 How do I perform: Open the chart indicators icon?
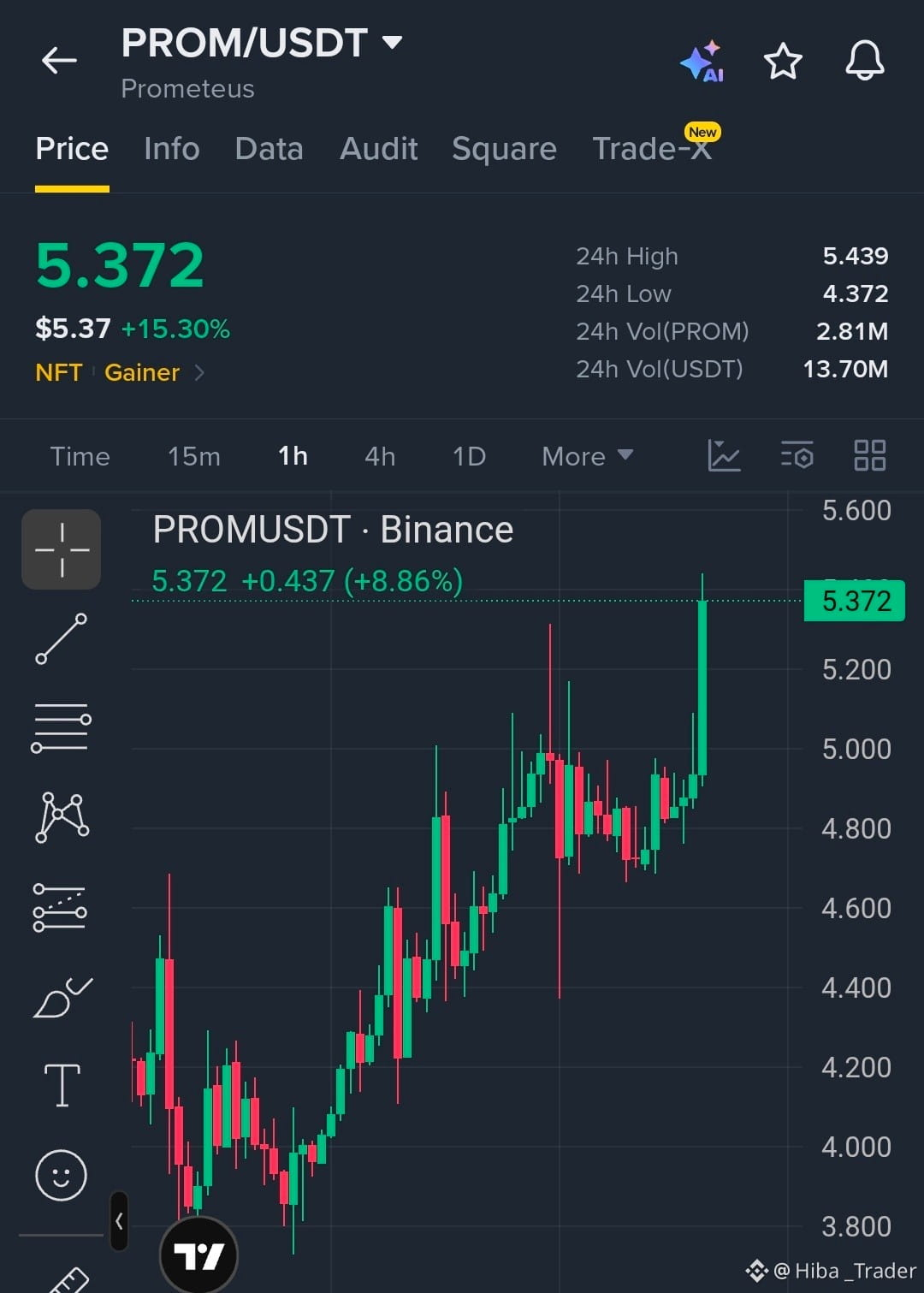(x=724, y=455)
